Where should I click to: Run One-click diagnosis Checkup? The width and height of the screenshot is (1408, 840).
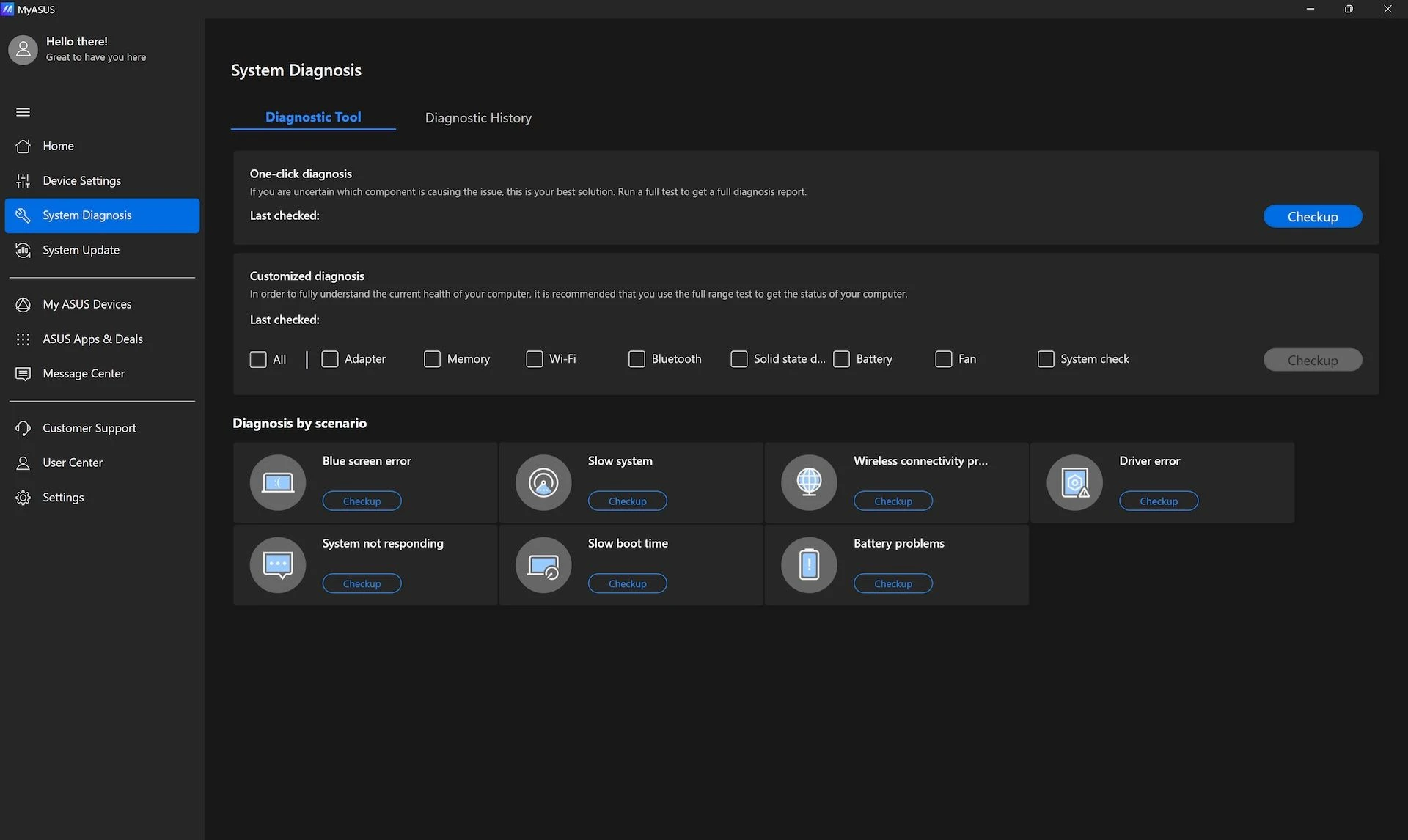(x=1313, y=216)
